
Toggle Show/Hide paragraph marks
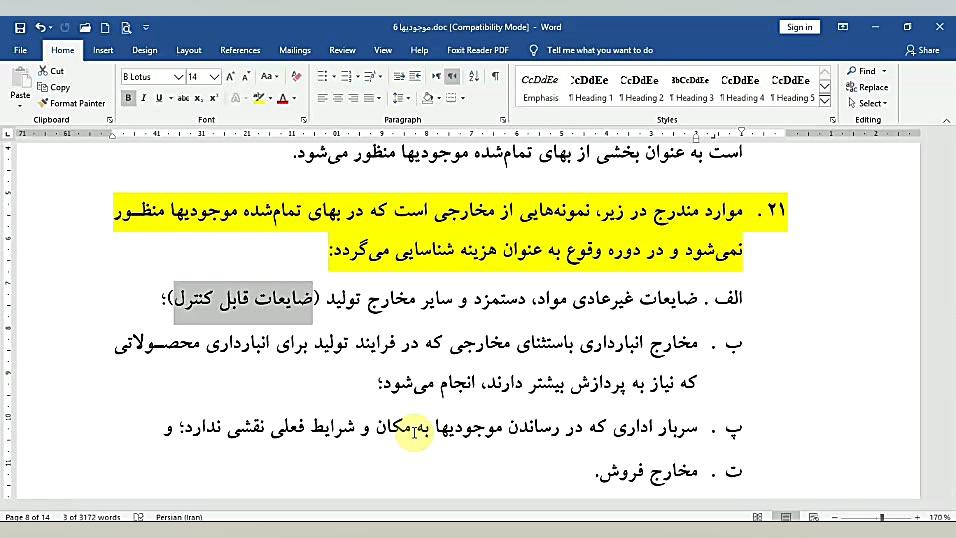click(495, 76)
